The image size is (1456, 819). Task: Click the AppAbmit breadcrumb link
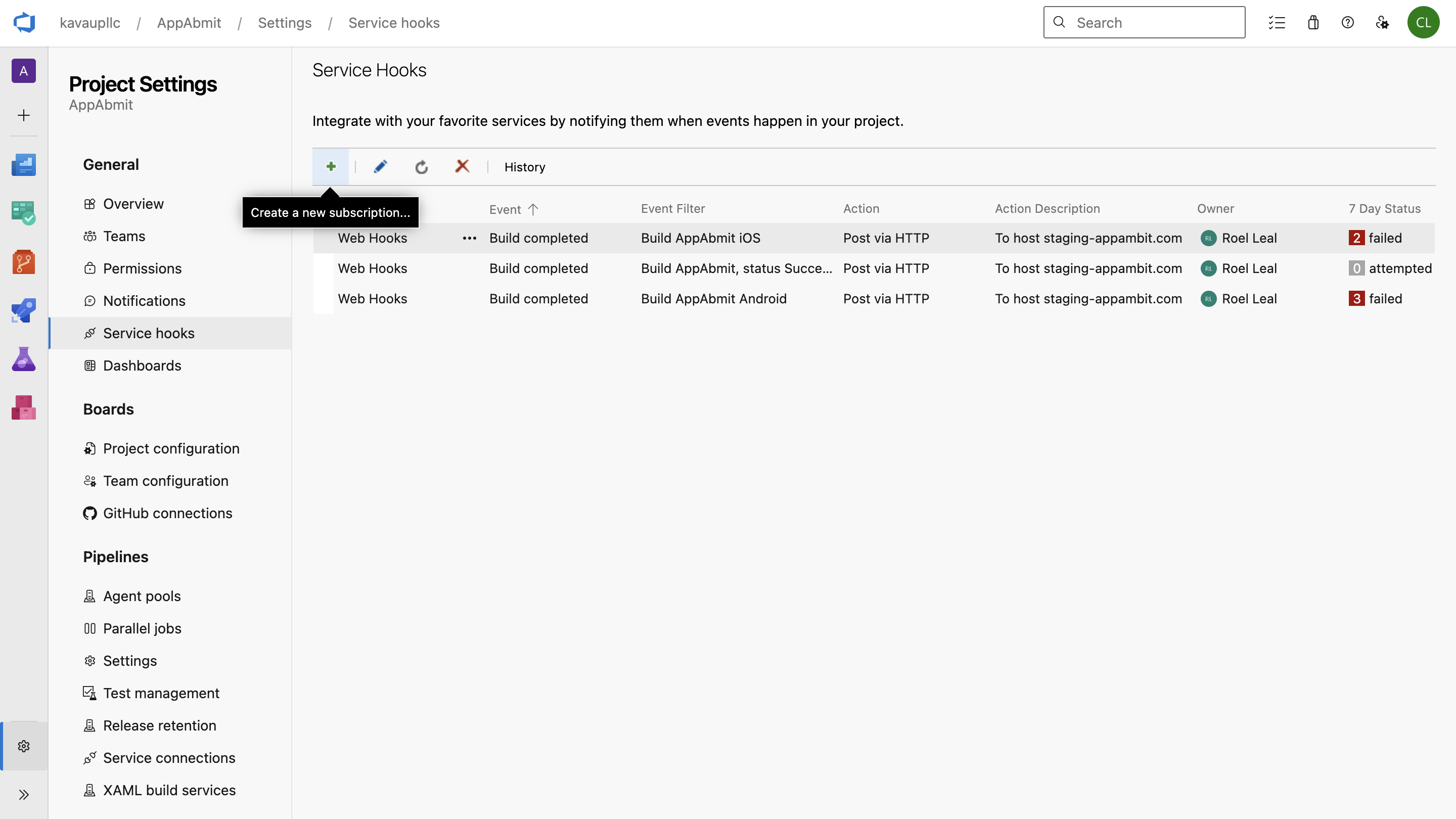pyautogui.click(x=189, y=23)
